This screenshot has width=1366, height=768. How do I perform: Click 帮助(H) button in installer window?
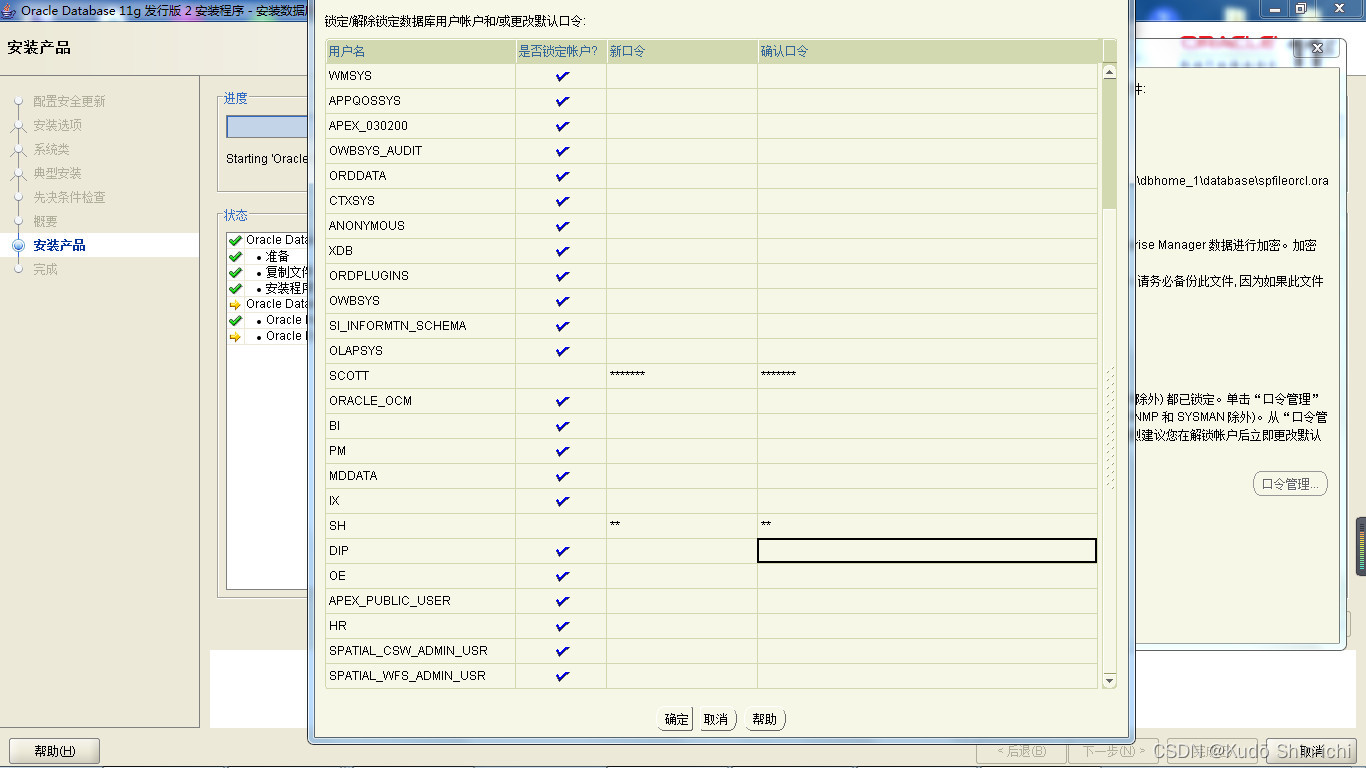[x=54, y=751]
